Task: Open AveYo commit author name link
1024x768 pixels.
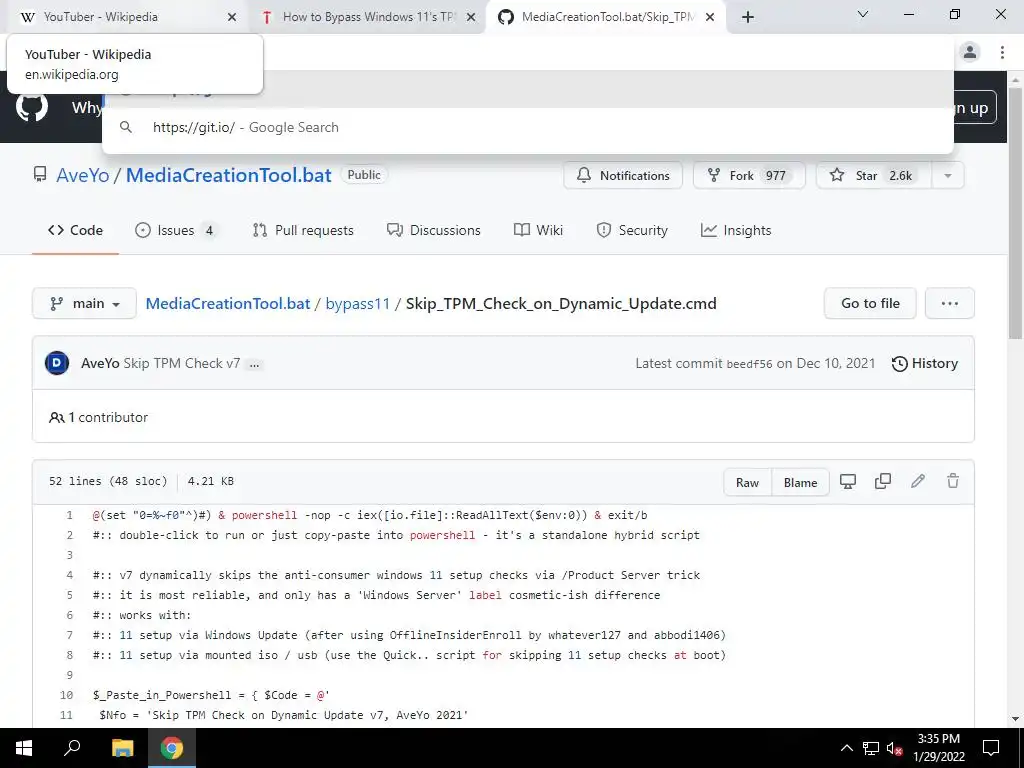Action: (x=100, y=363)
